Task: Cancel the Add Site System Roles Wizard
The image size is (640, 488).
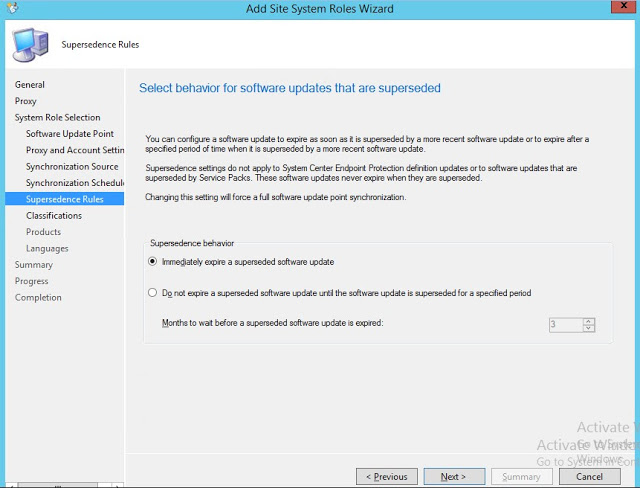Action: 595,477
